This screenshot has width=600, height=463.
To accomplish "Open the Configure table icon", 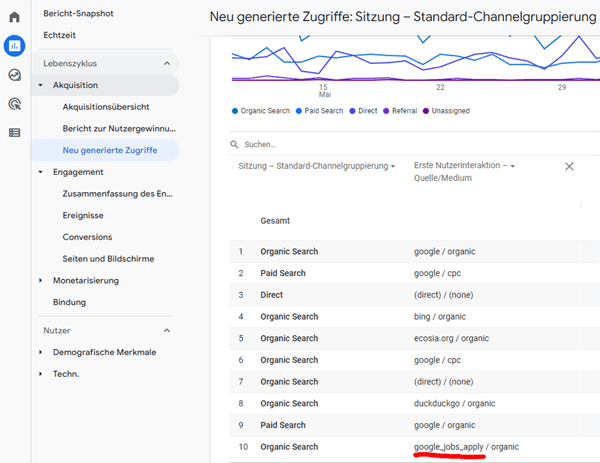I will pos(15,133).
